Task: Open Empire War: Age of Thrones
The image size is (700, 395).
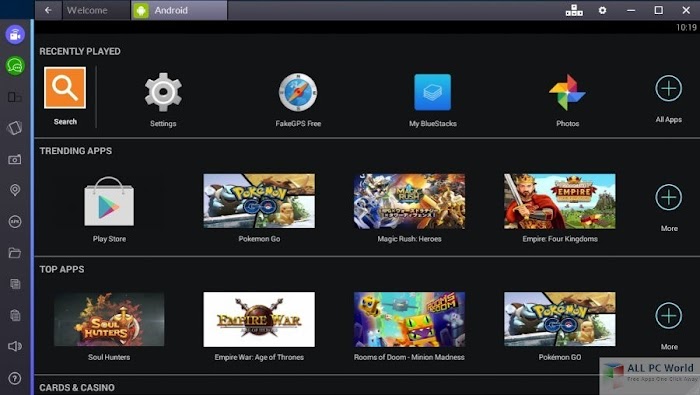Action: click(x=259, y=320)
